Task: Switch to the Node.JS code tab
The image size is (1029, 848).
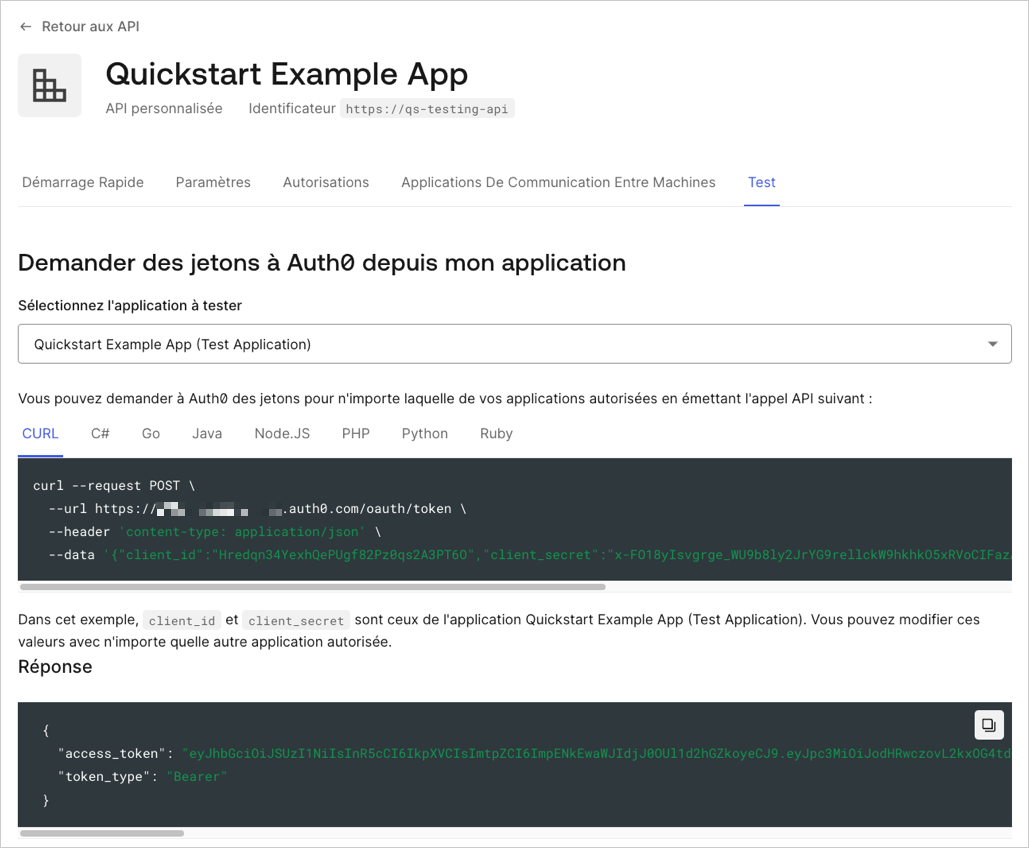Action: [282, 434]
